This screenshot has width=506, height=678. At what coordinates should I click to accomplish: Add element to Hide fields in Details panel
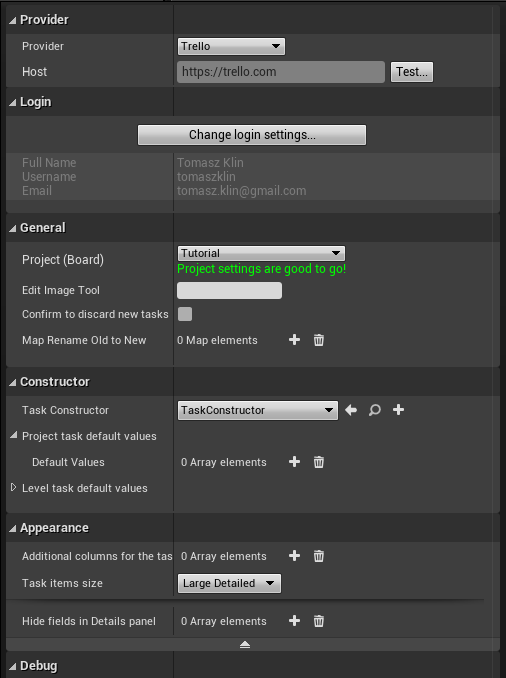(295, 621)
